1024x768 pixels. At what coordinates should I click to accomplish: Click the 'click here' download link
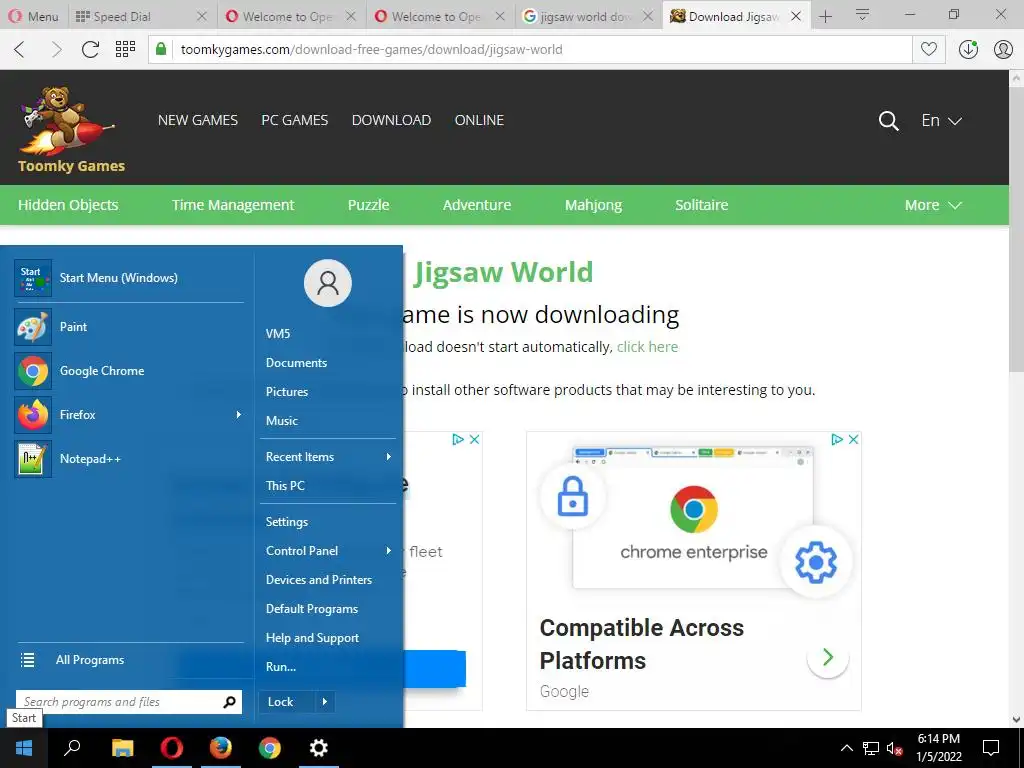(647, 347)
